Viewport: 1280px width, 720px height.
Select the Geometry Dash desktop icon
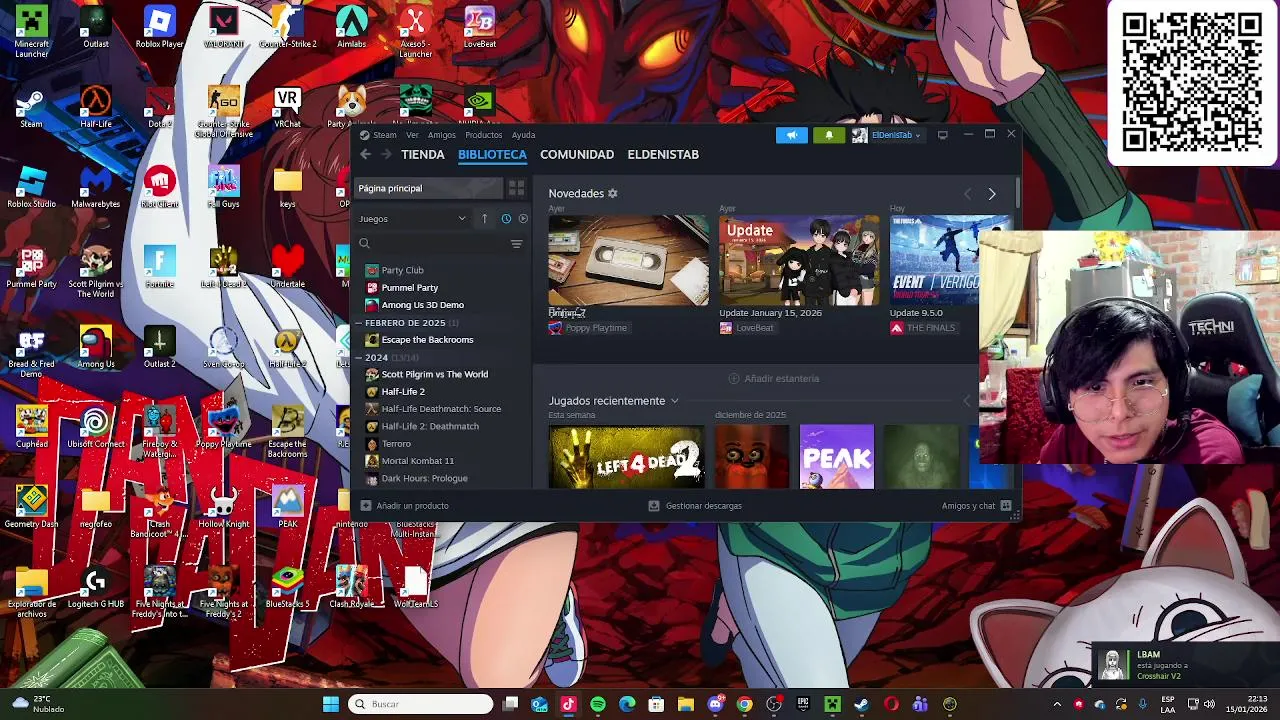[x=31, y=508]
